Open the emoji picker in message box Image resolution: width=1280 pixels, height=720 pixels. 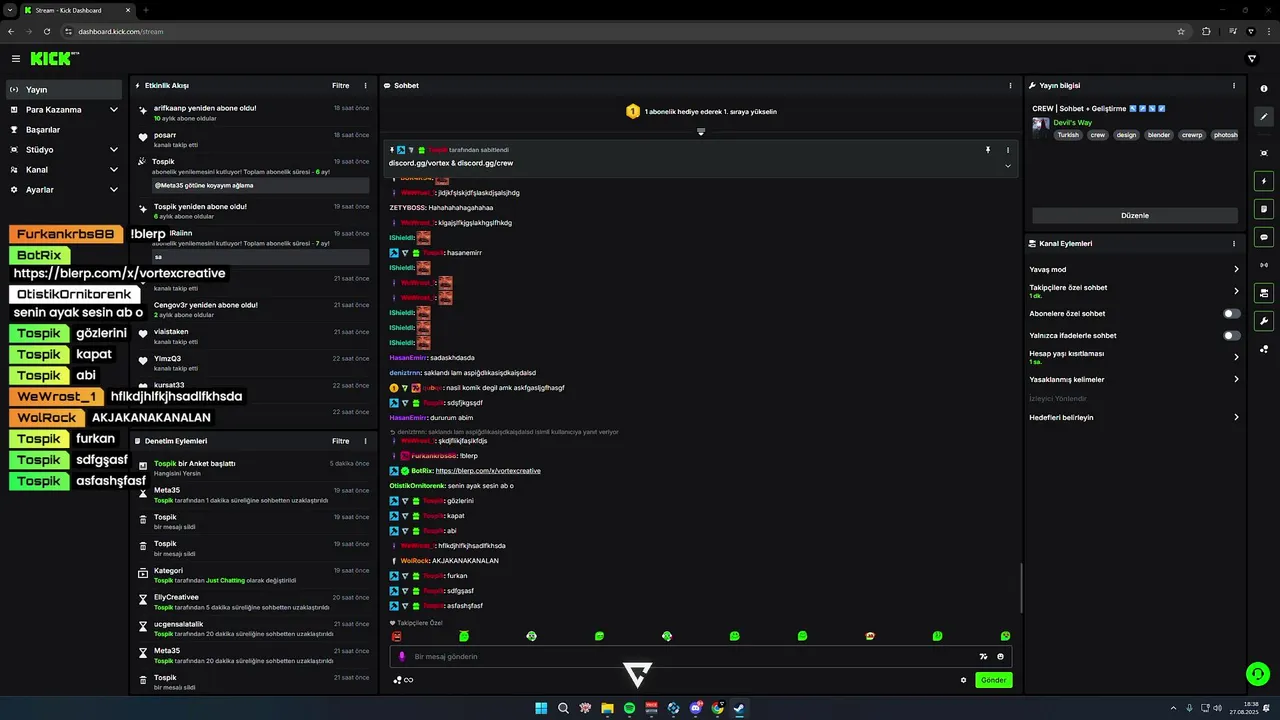(1000, 657)
